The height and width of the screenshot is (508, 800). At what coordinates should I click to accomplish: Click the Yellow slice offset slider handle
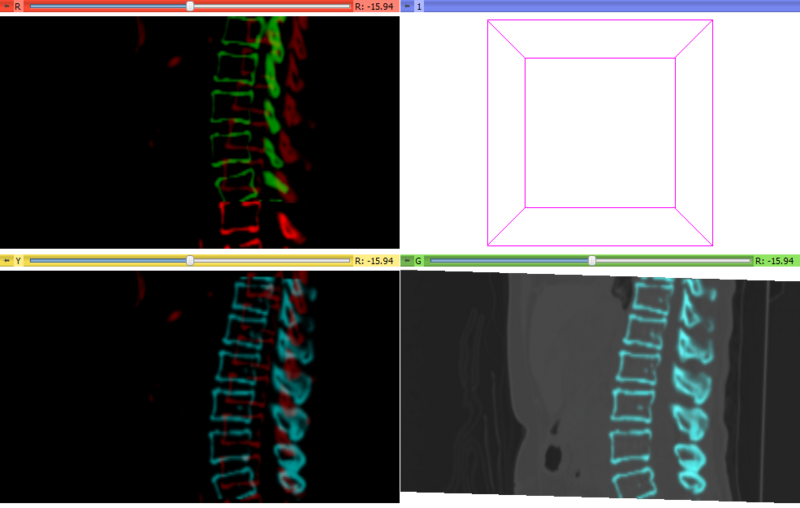190,260
